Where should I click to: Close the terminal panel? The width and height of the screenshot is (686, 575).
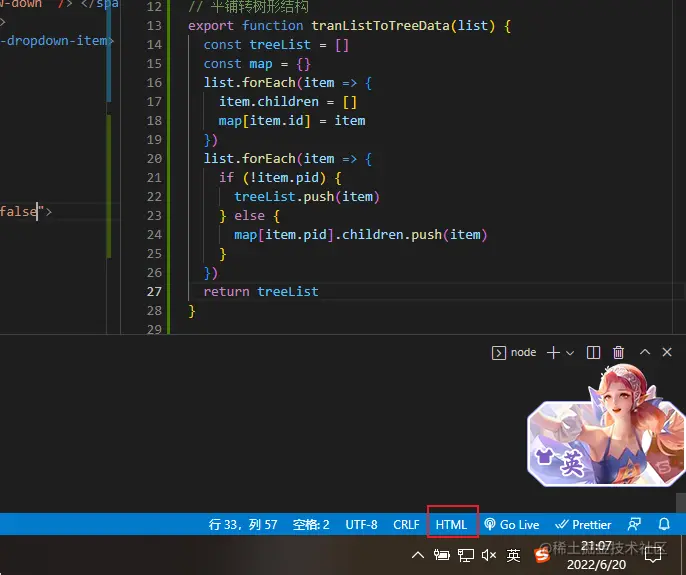pos(667,352)
